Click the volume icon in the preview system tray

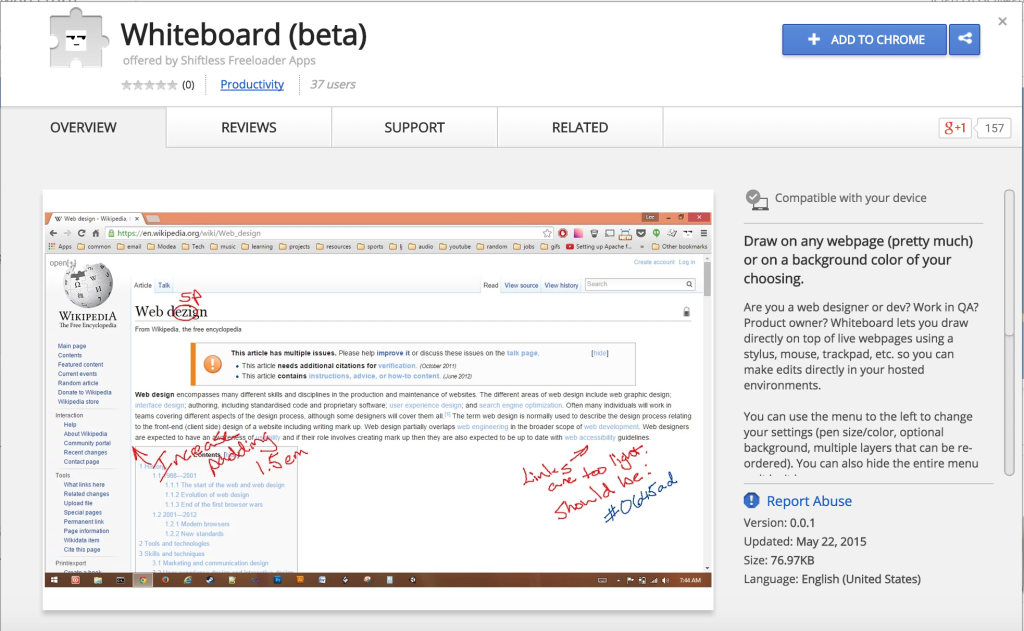click(665, 580)
